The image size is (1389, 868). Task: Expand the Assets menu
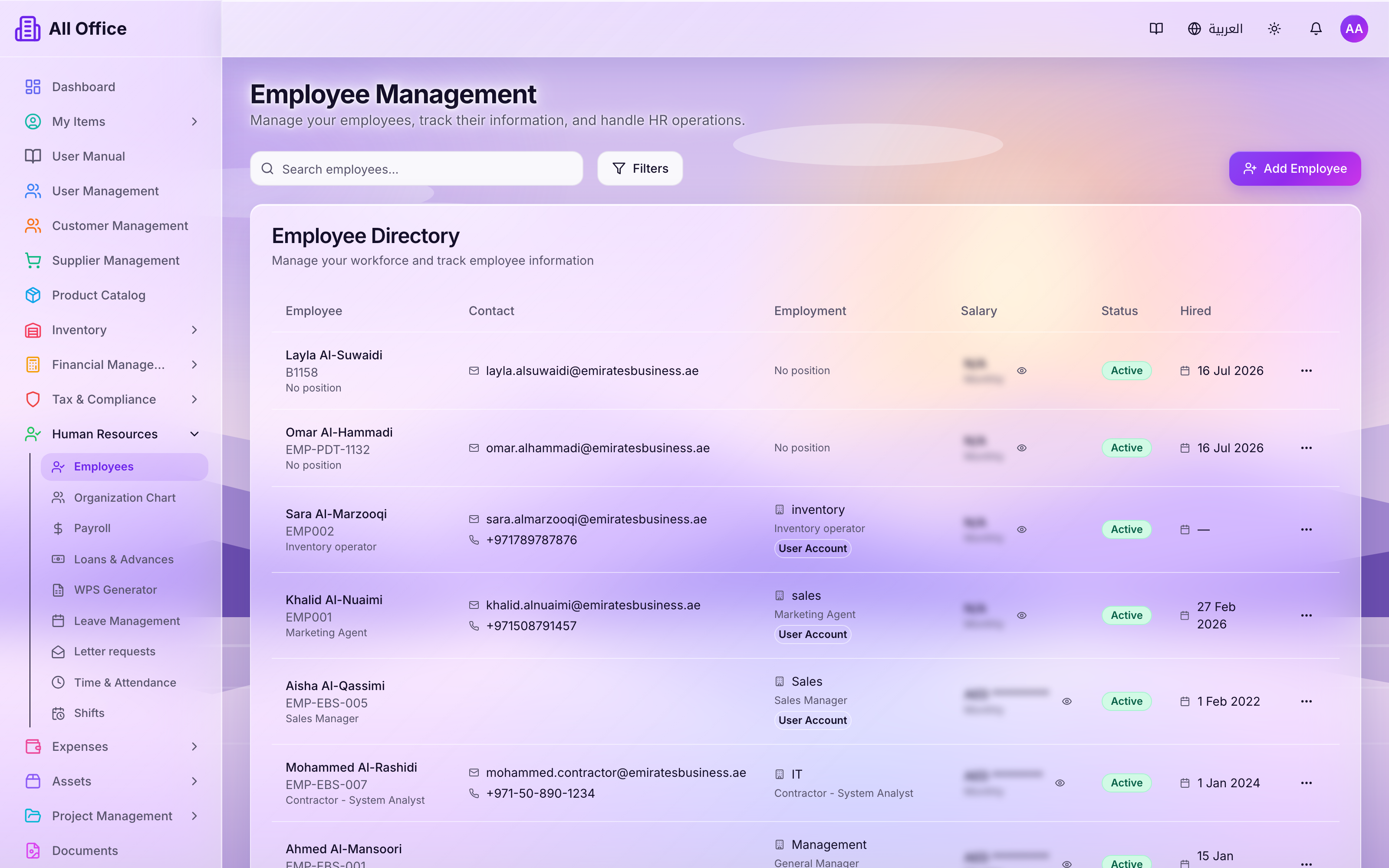[x=111, y=781]
